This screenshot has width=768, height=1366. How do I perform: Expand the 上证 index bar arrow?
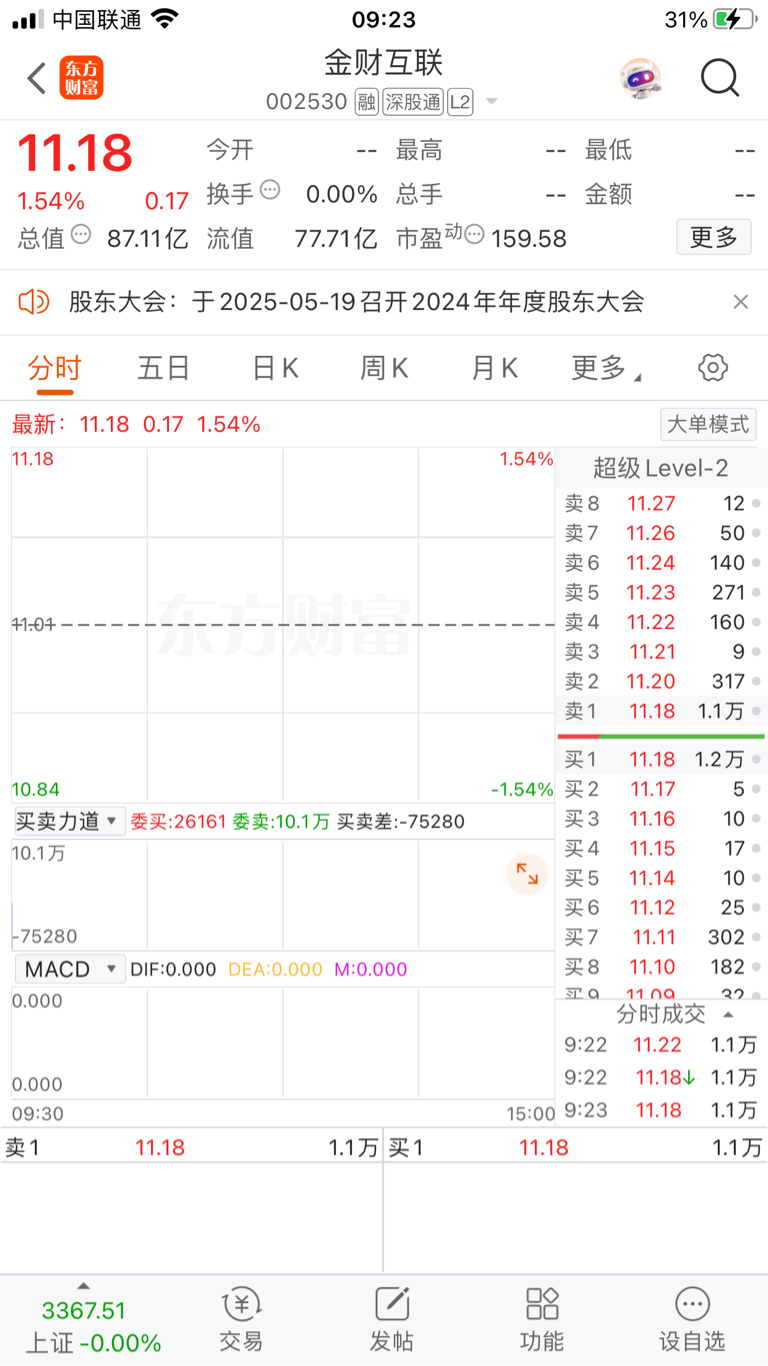83,1286
